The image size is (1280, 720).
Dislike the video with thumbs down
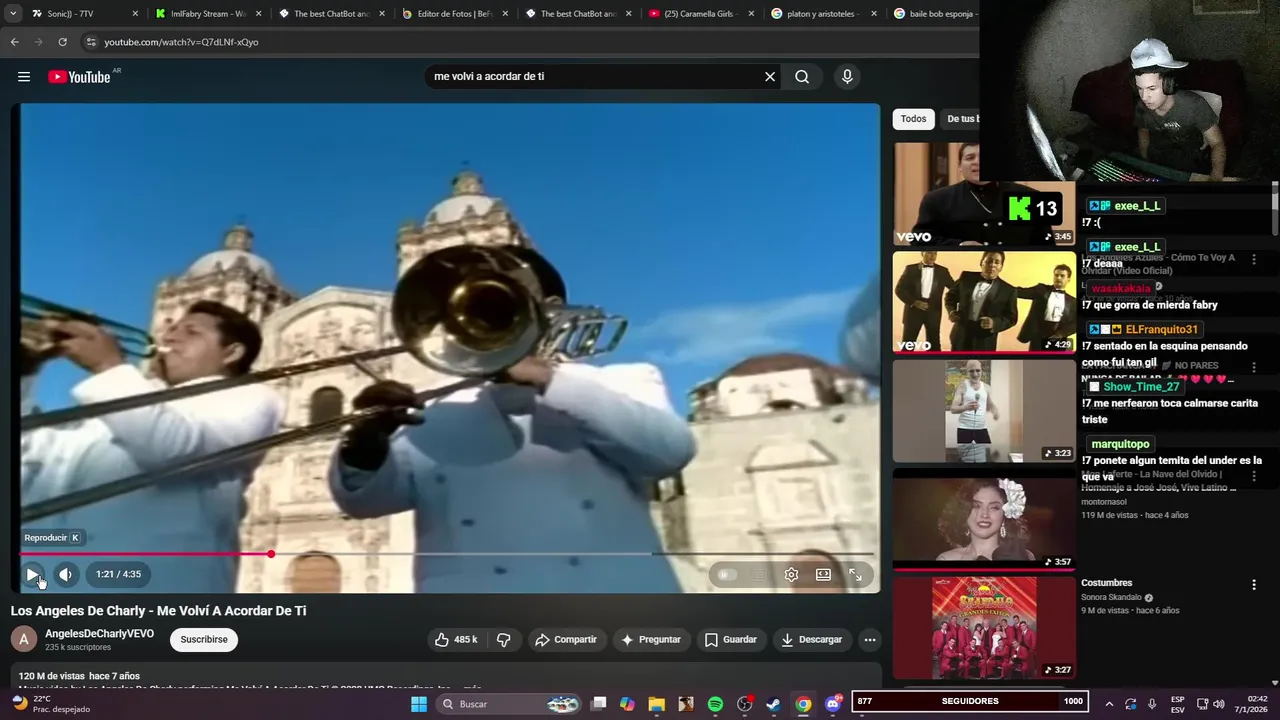[x=504, y=640]
